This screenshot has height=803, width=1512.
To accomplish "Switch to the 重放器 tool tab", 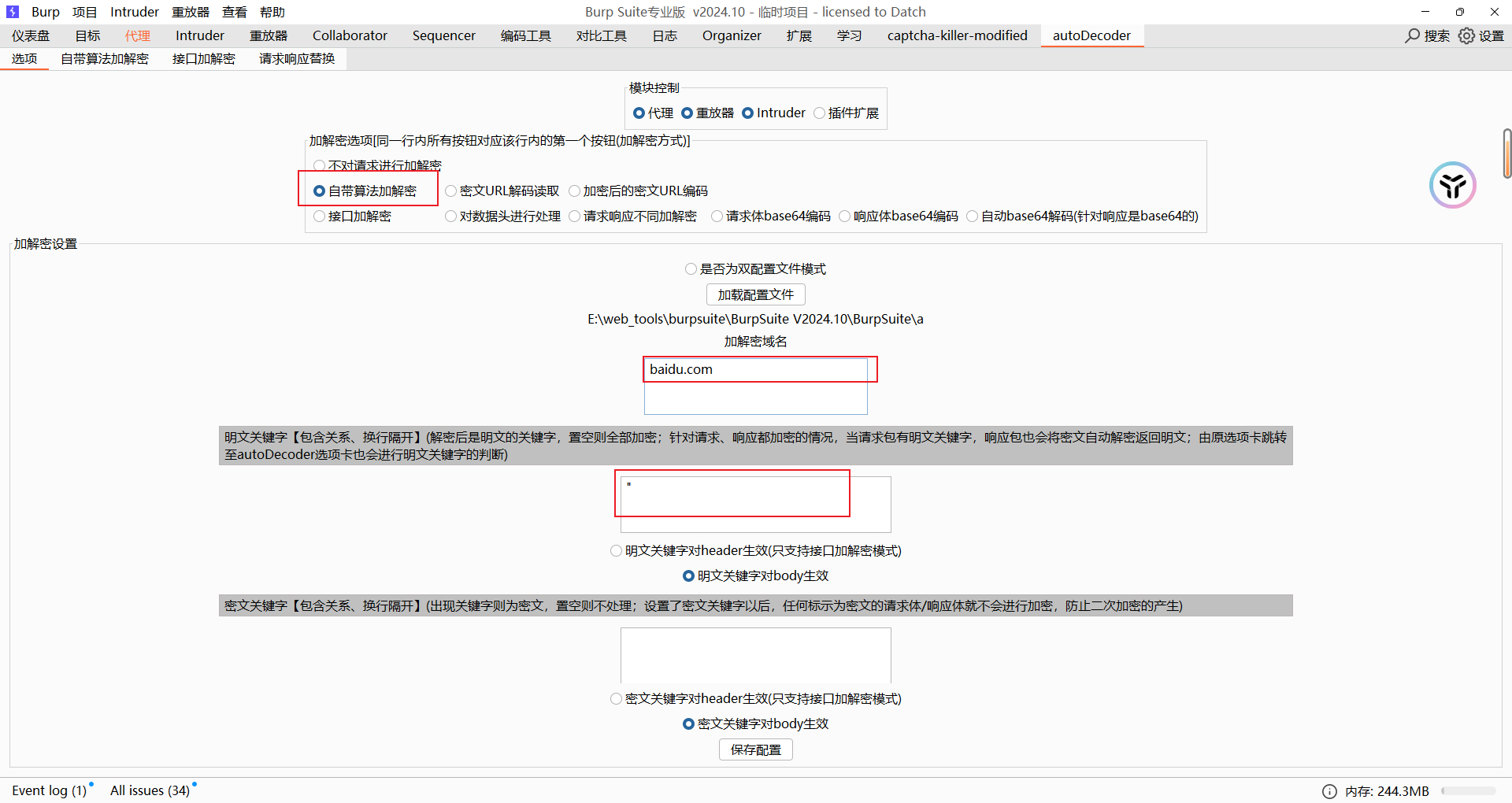I will 269,35.
